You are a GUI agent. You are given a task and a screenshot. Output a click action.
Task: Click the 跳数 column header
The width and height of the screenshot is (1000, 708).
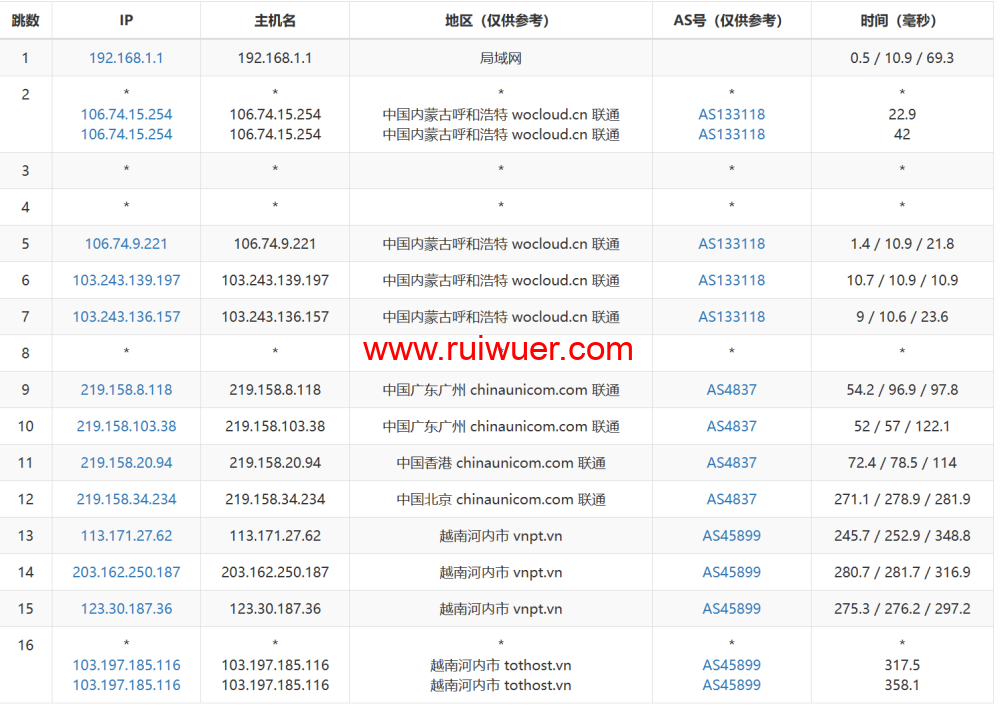tap(26, 20)
